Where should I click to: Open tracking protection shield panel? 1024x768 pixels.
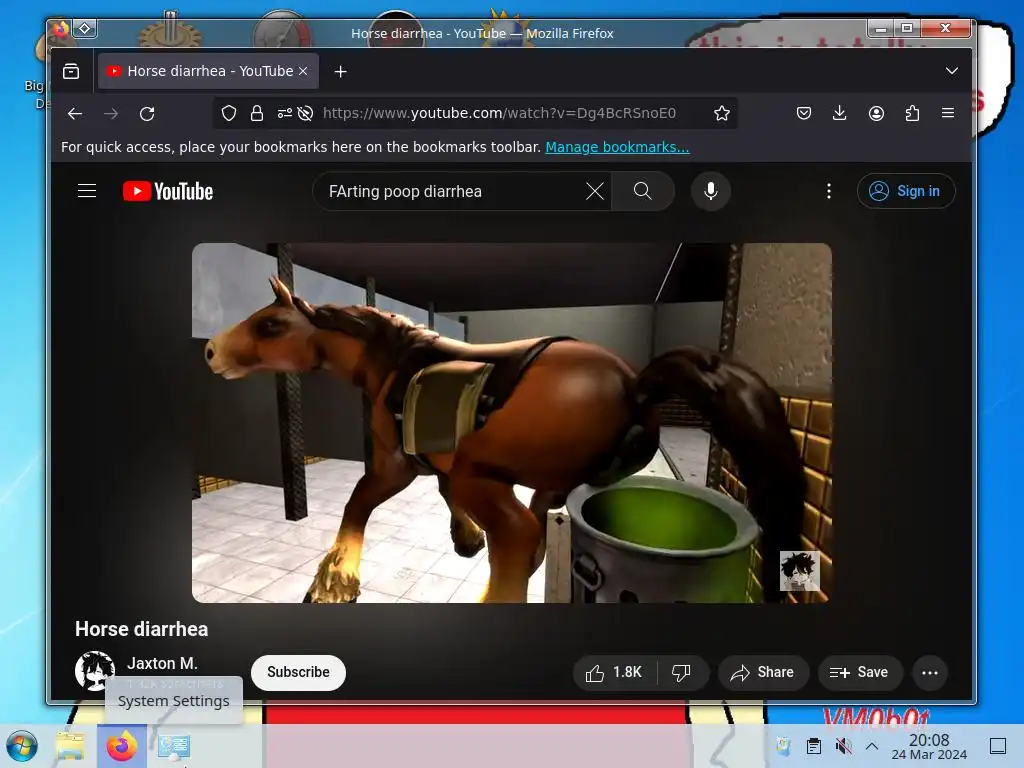point(229,113)
